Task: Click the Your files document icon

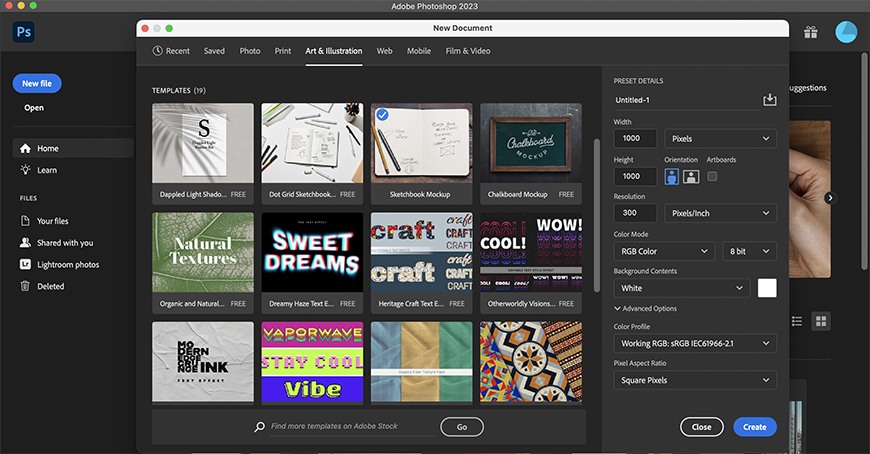Action: point(25,220)
